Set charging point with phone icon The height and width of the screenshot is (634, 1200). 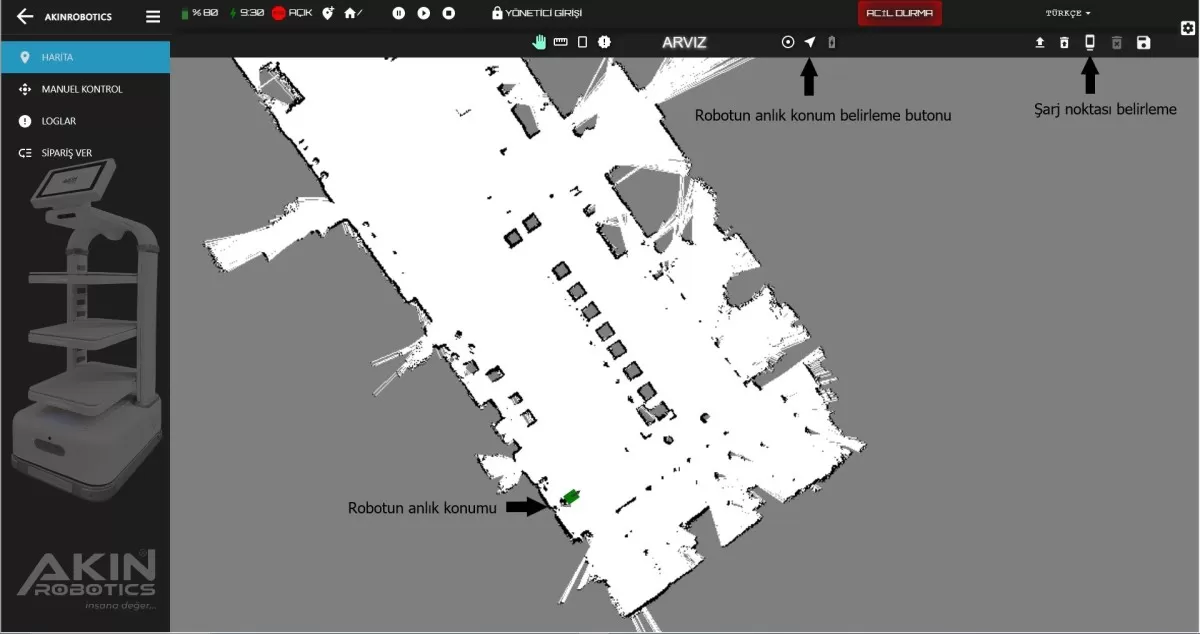click(1090, 42)
